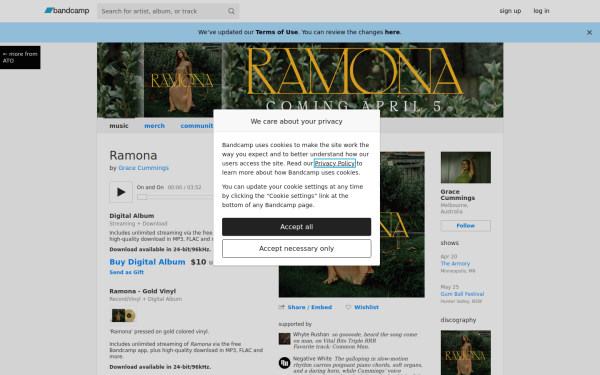The height and width of the screenshot is (375, 600).
Task: Click supporter name Whyte Rushan
Action: (x=311, y=334)
